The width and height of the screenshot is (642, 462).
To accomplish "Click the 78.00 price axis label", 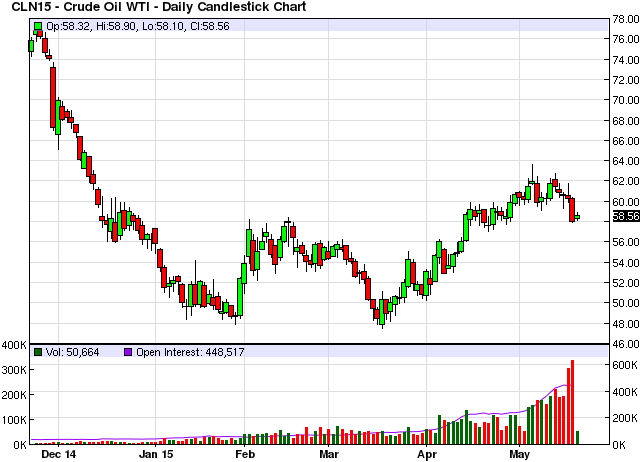I will [626, 19].
